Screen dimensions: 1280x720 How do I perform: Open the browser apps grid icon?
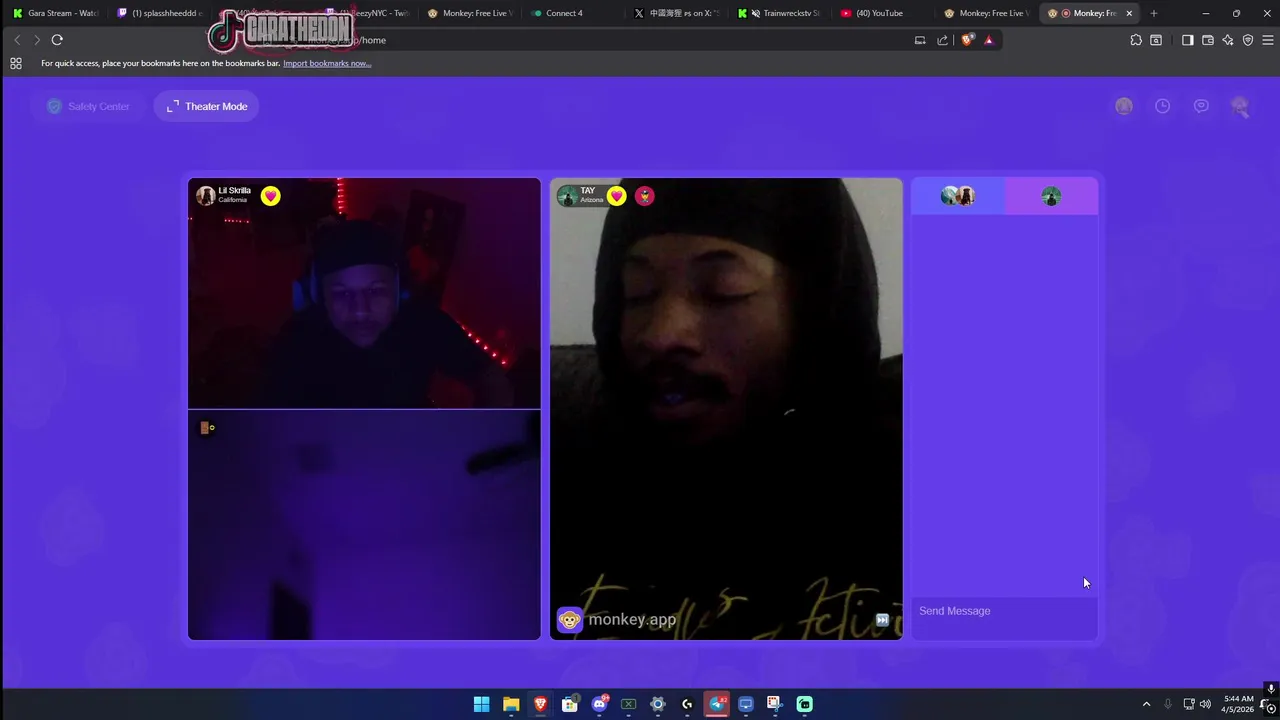[16, 63]
